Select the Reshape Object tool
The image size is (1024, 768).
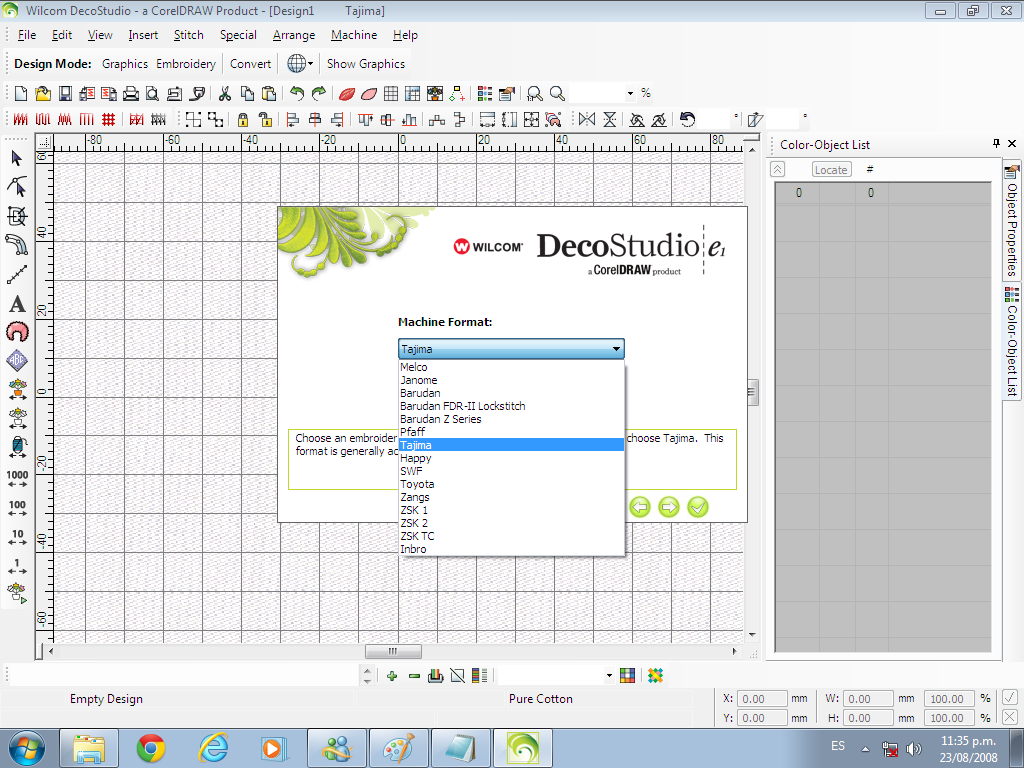click(x=17, y=187)
